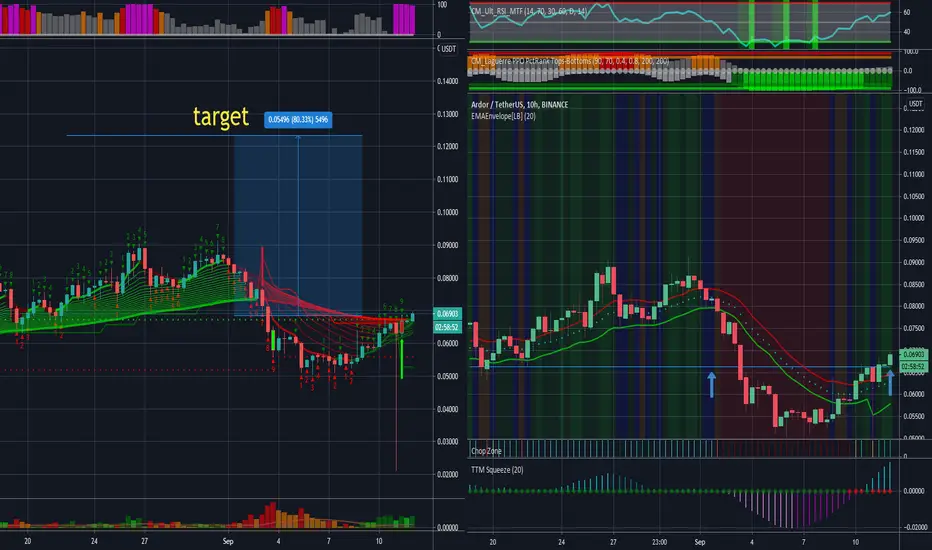Click the 02:58:52 countdown on left chart axis
This screenshot has width=932, height=550.
447,327
